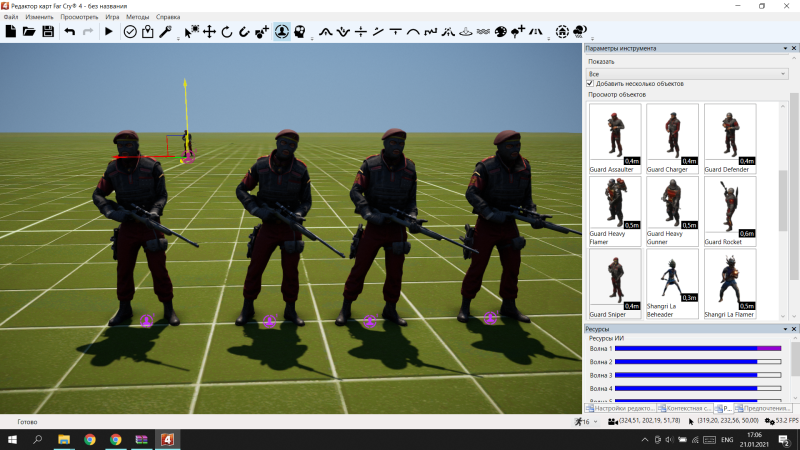The height and width of the screenshot is (450, 800).
Task: Select the water level tool
Action: [x=483, y=32]
